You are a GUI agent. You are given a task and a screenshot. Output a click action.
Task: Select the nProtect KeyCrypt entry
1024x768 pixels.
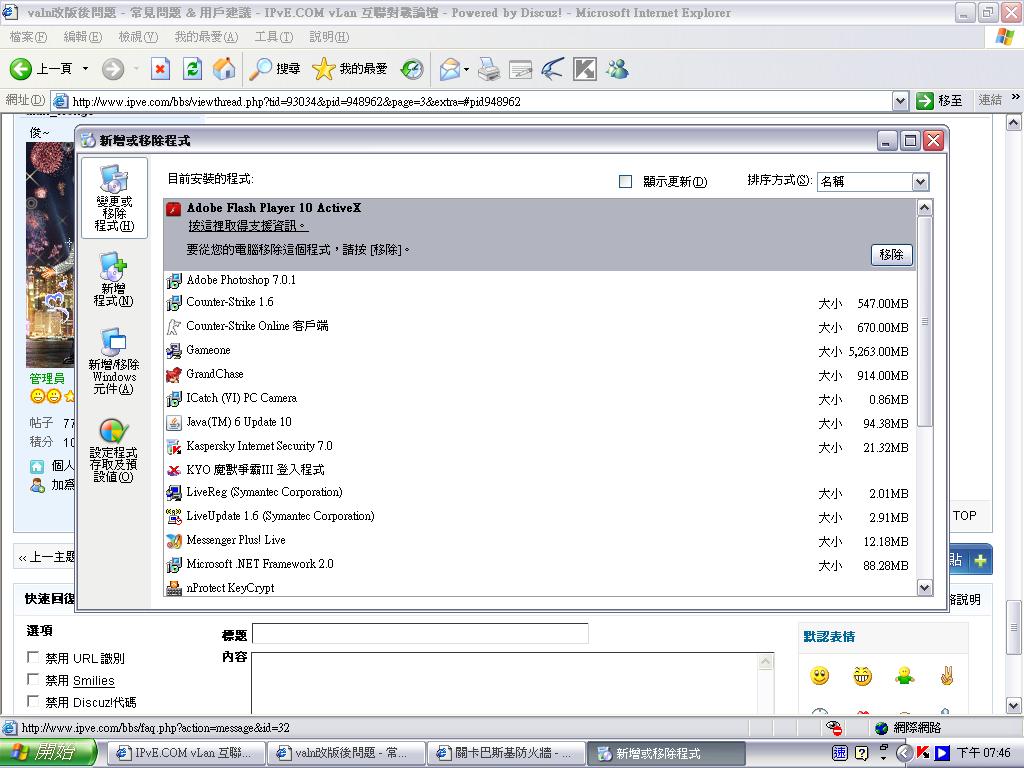539,588
